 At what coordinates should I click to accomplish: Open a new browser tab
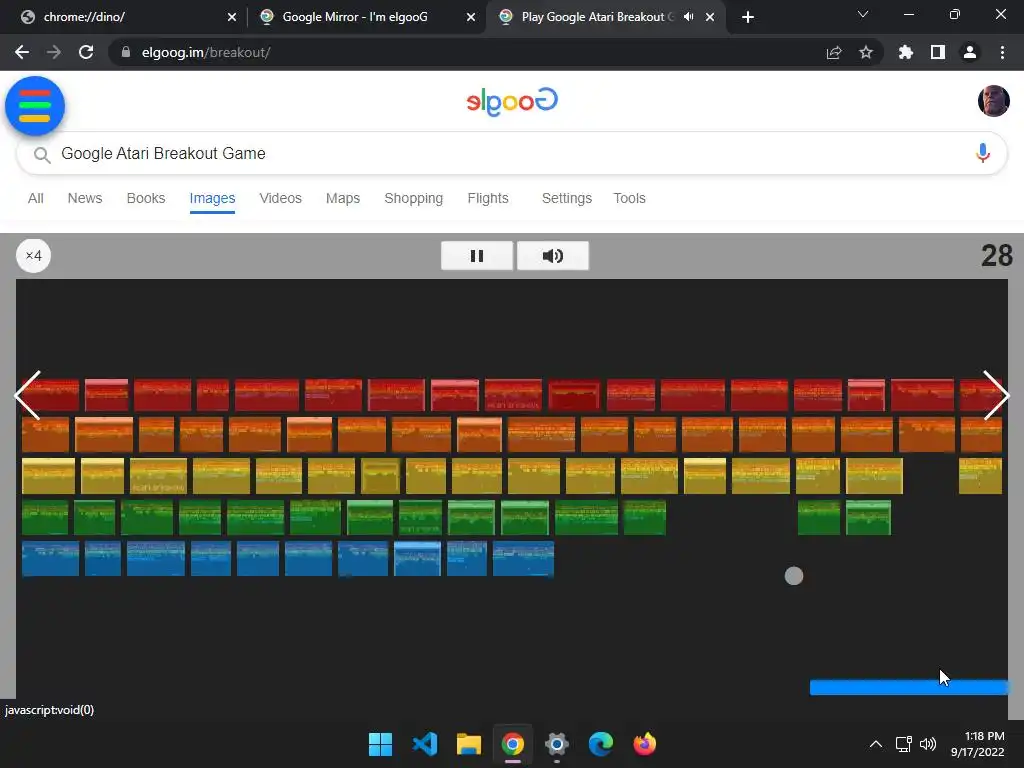[748, 17]
